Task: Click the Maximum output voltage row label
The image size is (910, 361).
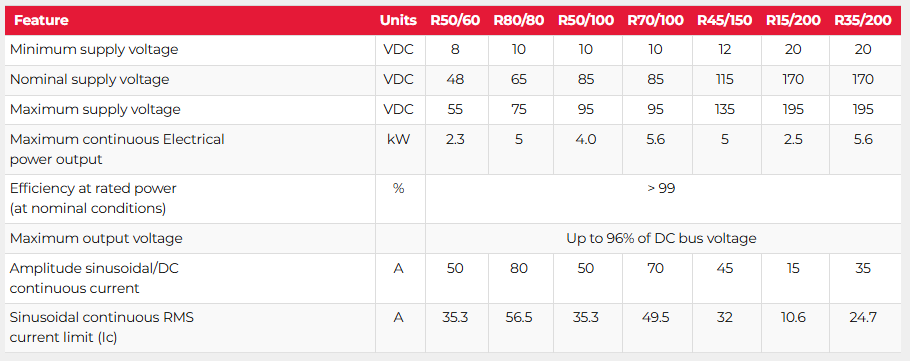Action: (96, 239)
